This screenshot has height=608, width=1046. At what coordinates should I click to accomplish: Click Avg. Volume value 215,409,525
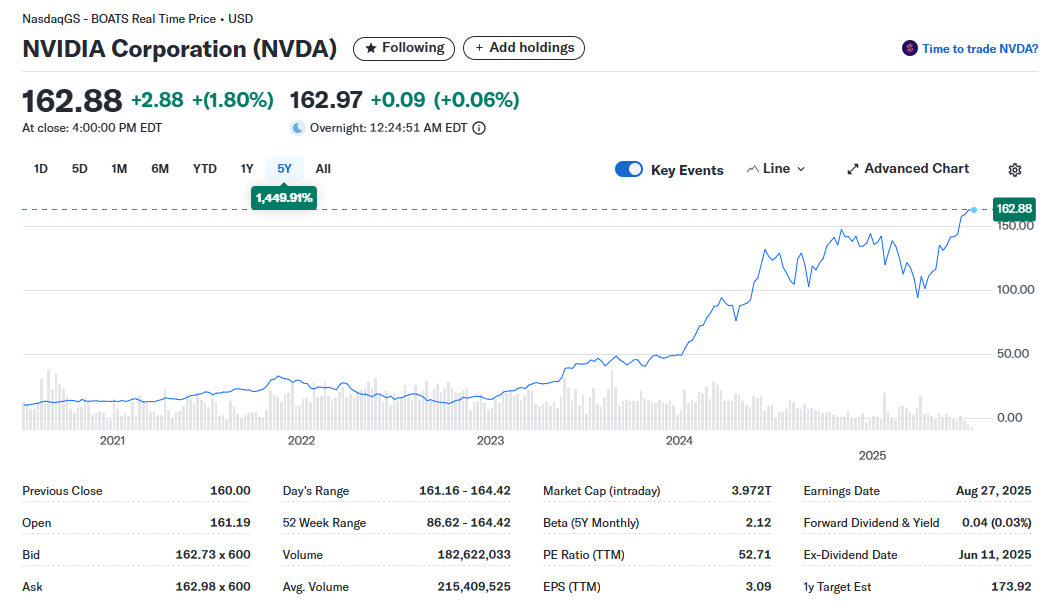coord(474,587)
